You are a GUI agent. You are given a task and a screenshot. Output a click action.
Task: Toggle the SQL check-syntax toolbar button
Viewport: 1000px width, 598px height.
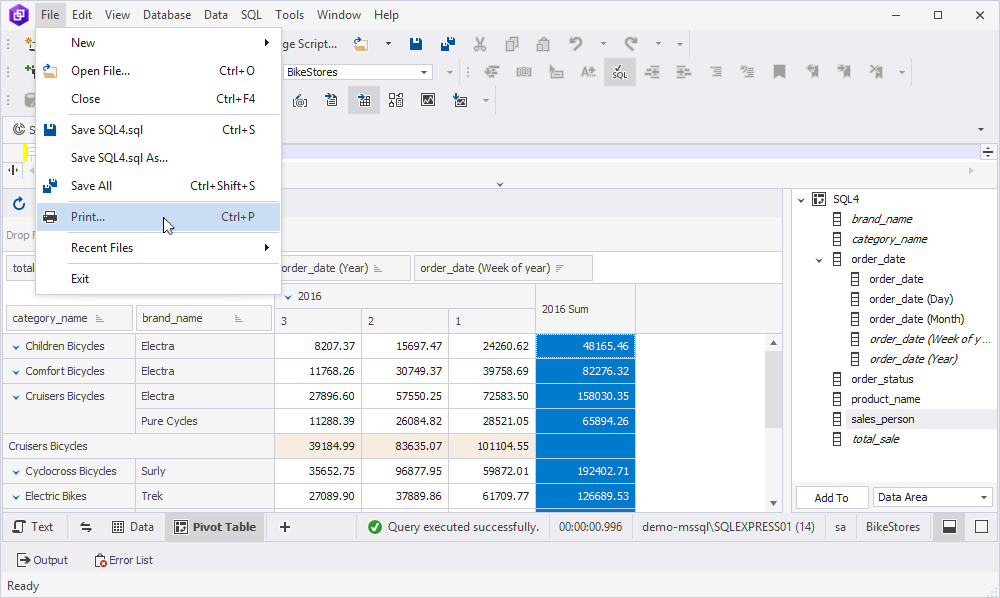pyautogui.click(x=620, y=72)
